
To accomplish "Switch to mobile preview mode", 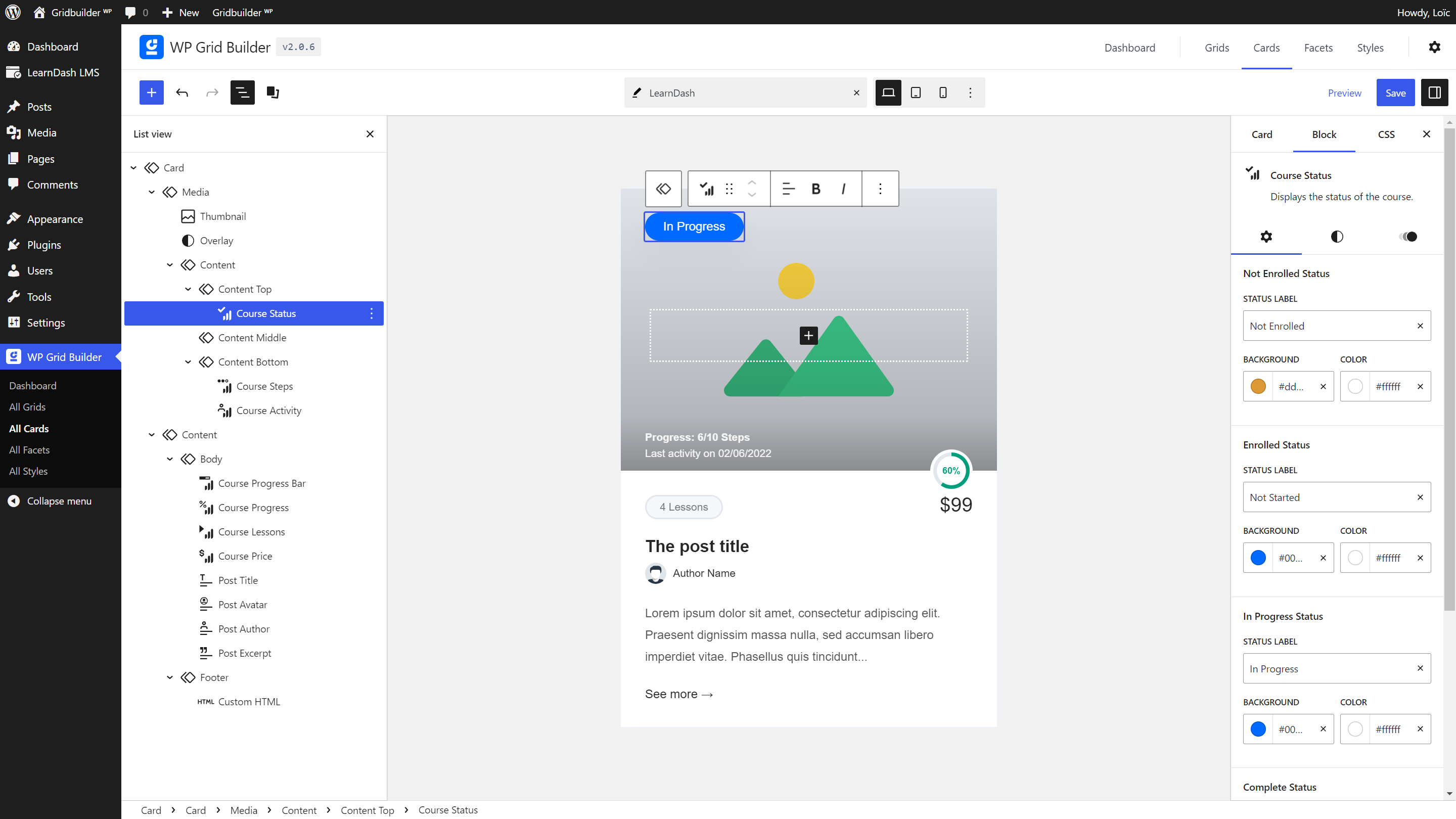I will pos(942,92).
